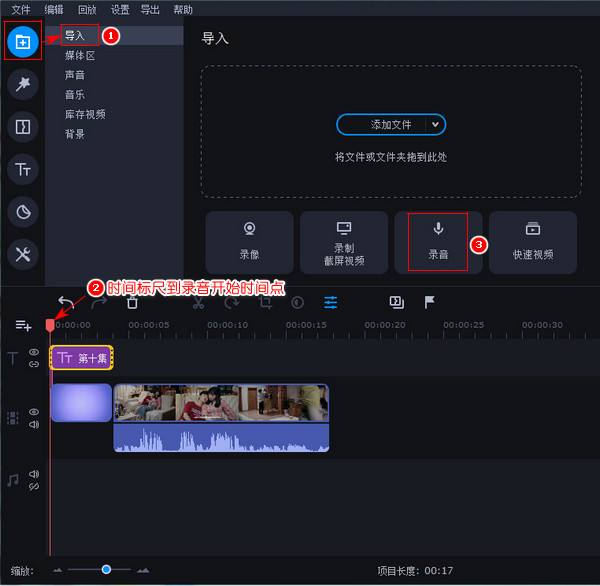Select the 第十集 title clip
600x586 pixels.
click(82, 358)
